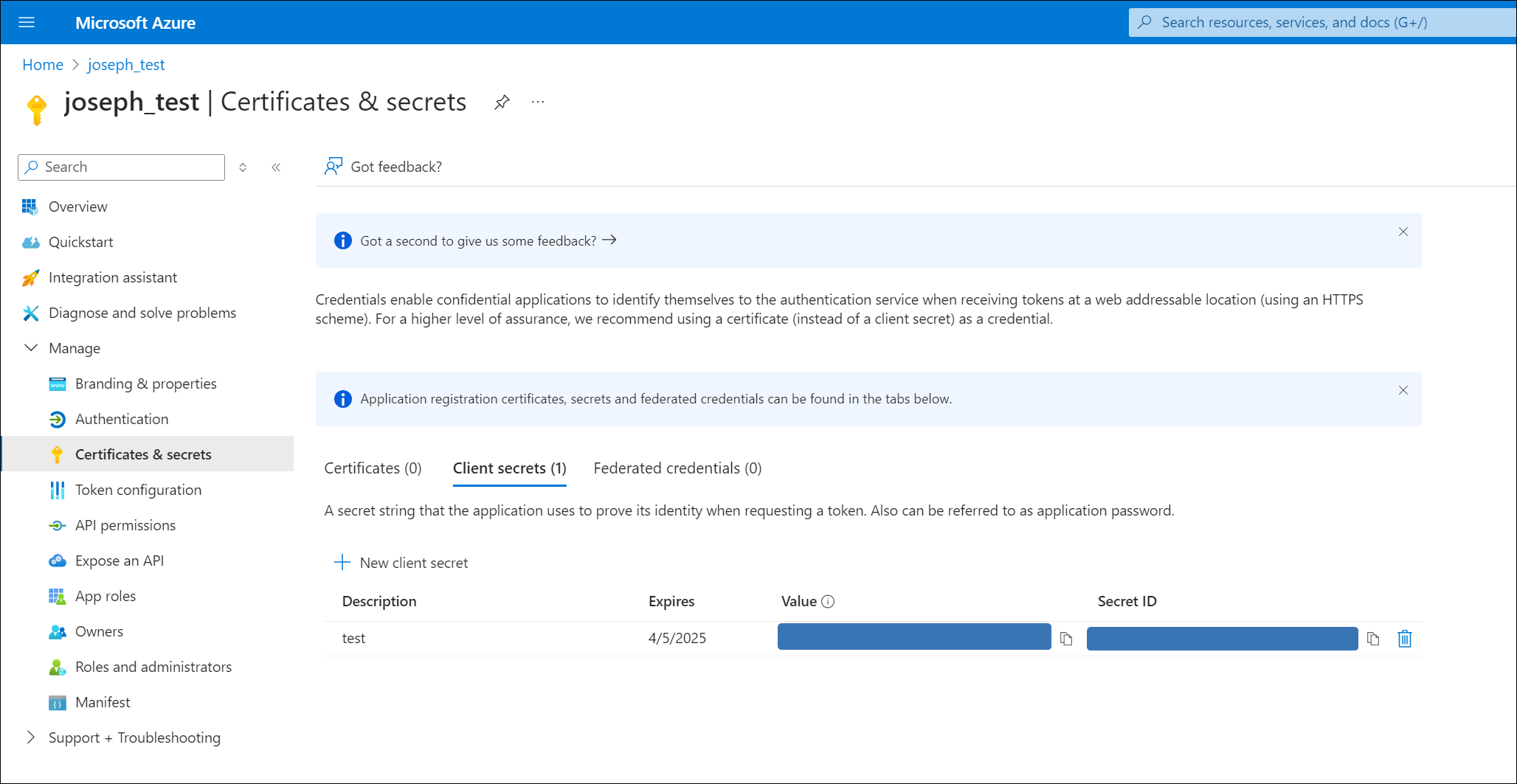
Task: Open the more options ellipsis next to title
Action: 538,102
